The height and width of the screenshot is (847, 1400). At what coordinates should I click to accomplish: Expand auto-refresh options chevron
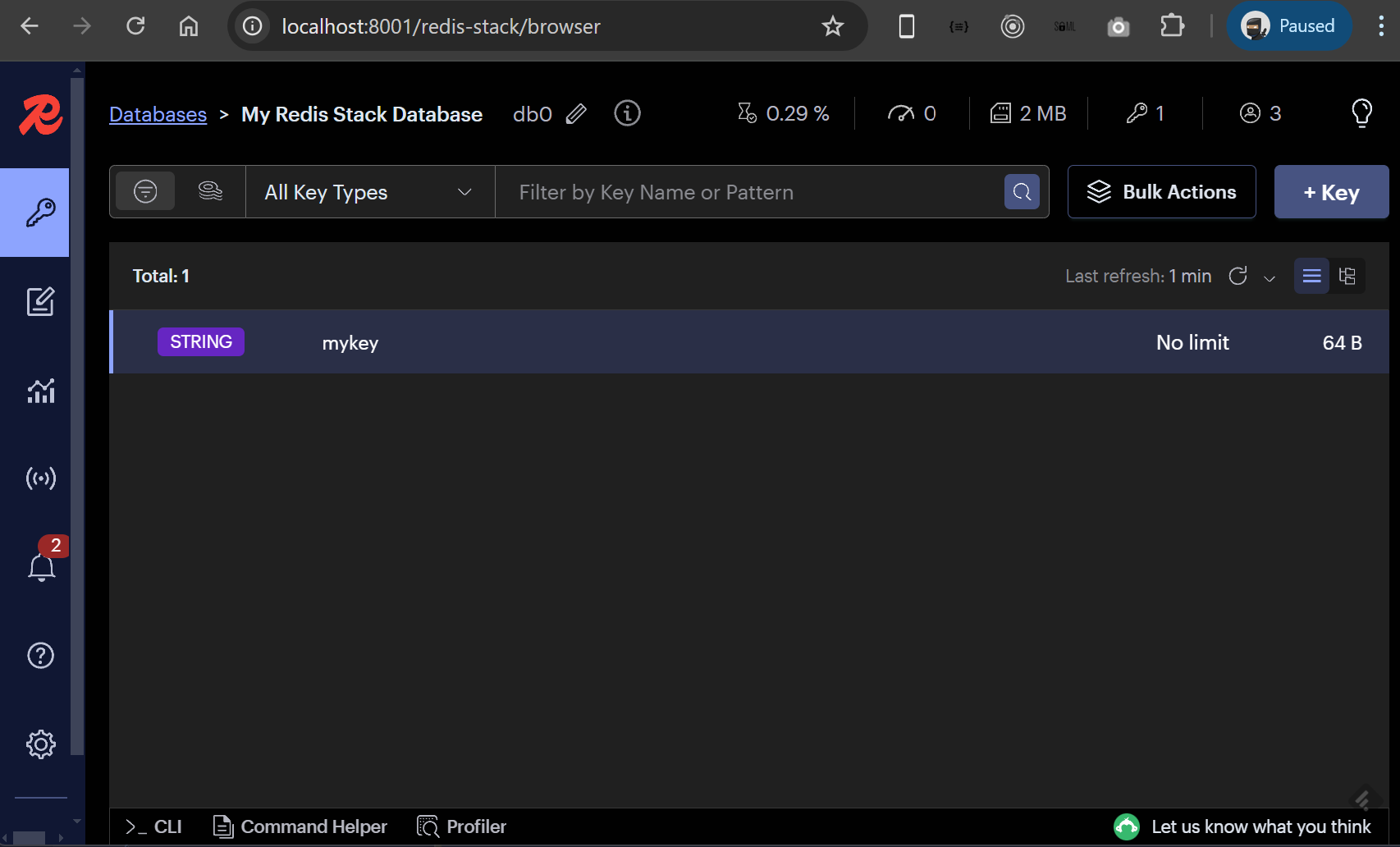[x=1270, y=278]
